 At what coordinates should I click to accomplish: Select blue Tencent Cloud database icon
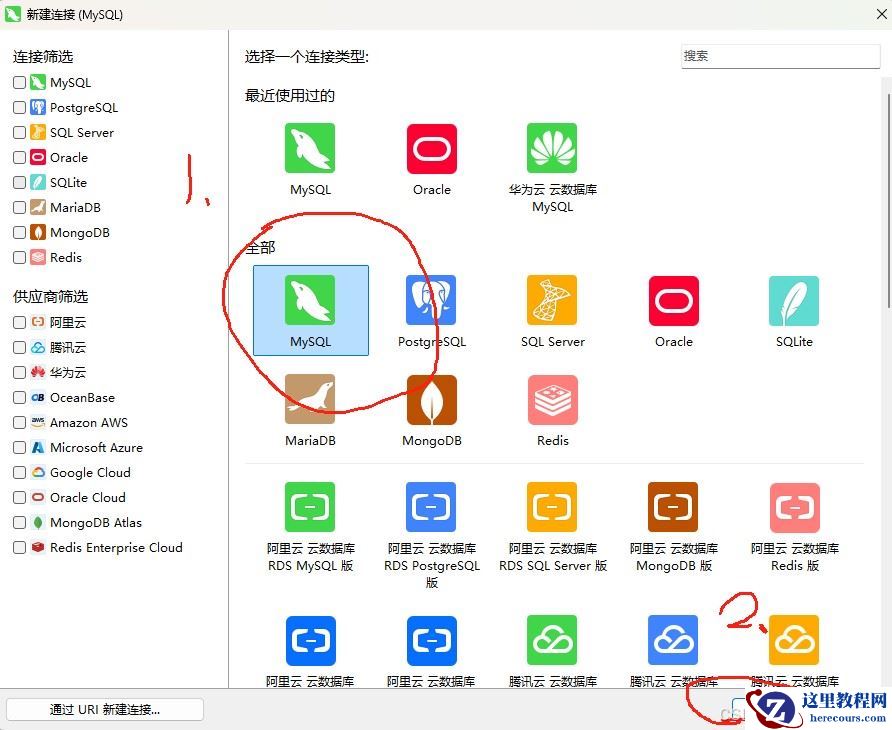[673, 640]
